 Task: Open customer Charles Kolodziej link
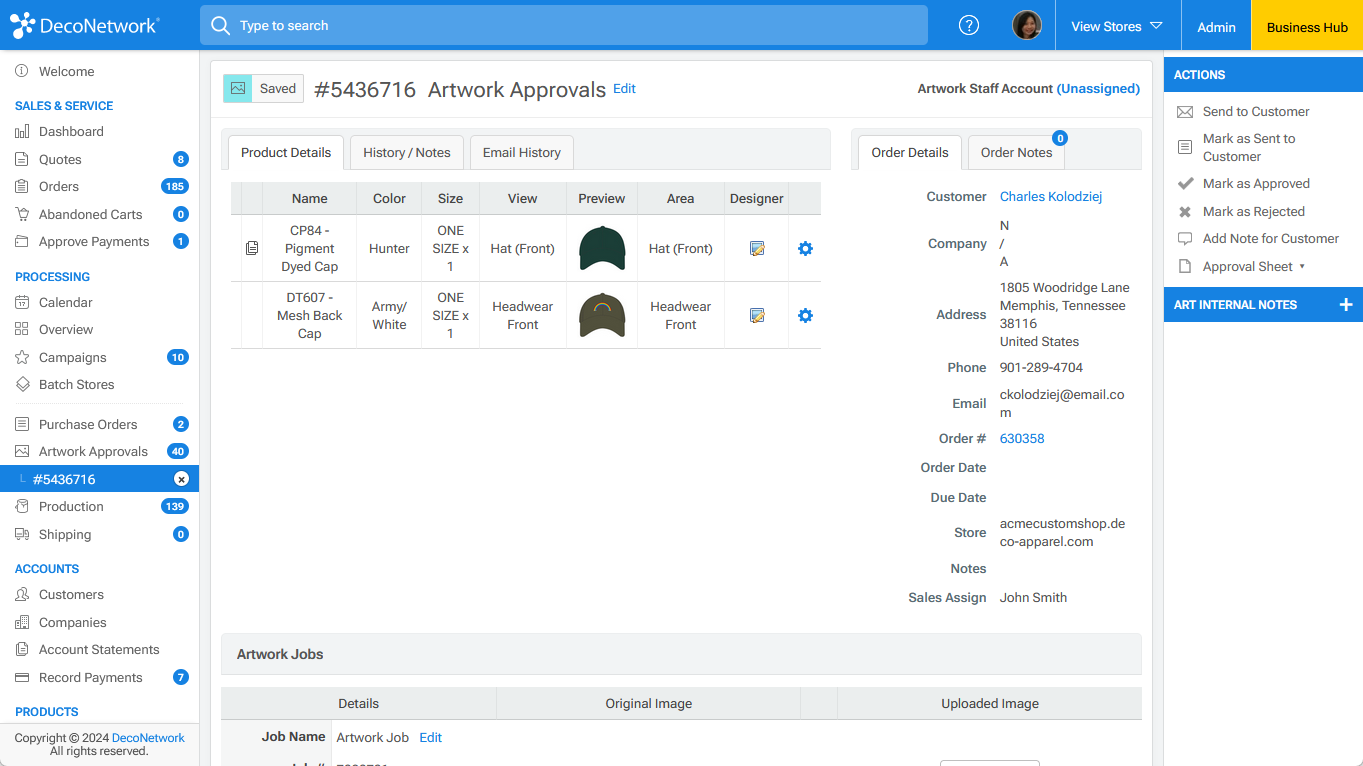pyautogui.click(x=1050, y=197)
